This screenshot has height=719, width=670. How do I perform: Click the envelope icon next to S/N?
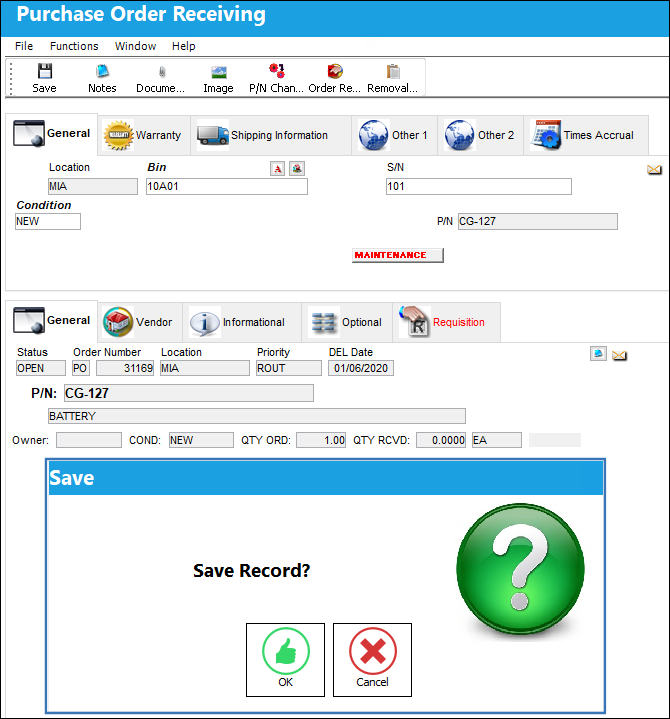point(654,170)
